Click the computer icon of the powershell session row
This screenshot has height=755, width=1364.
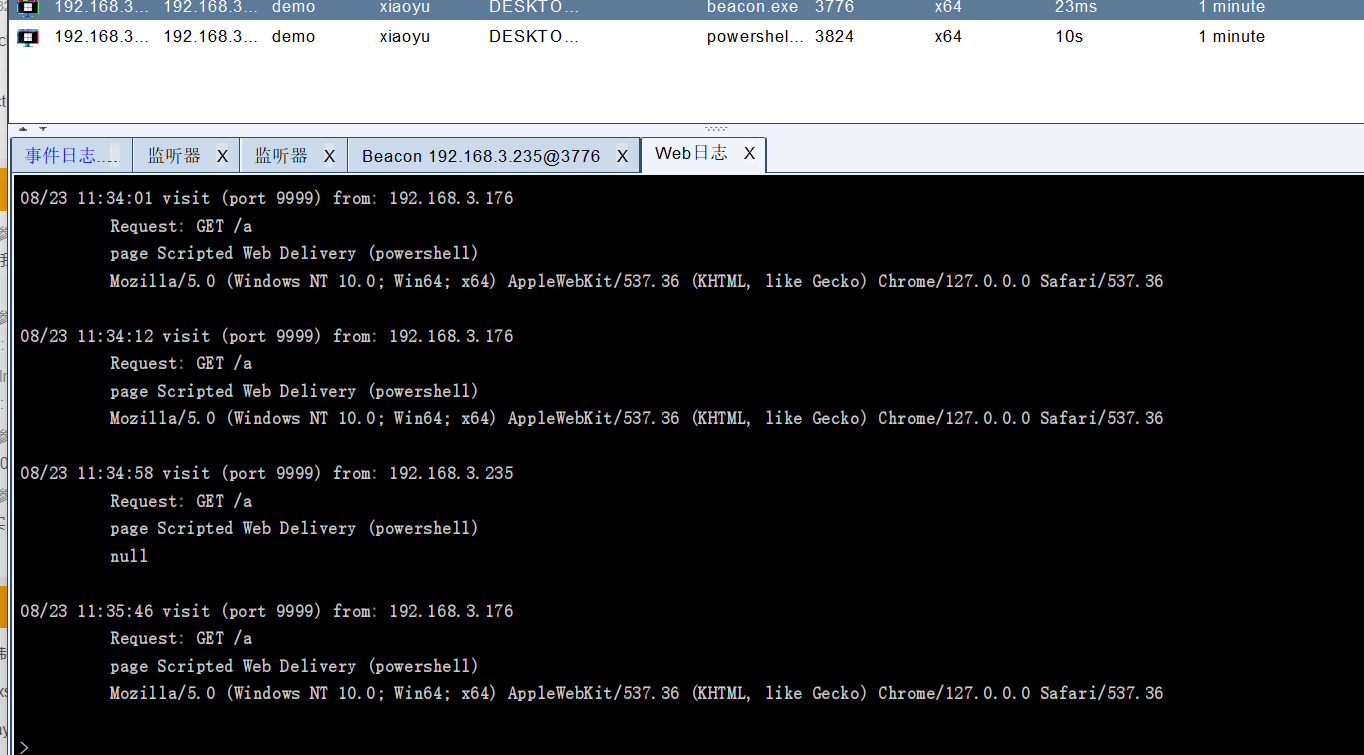[x=29, y=37]
